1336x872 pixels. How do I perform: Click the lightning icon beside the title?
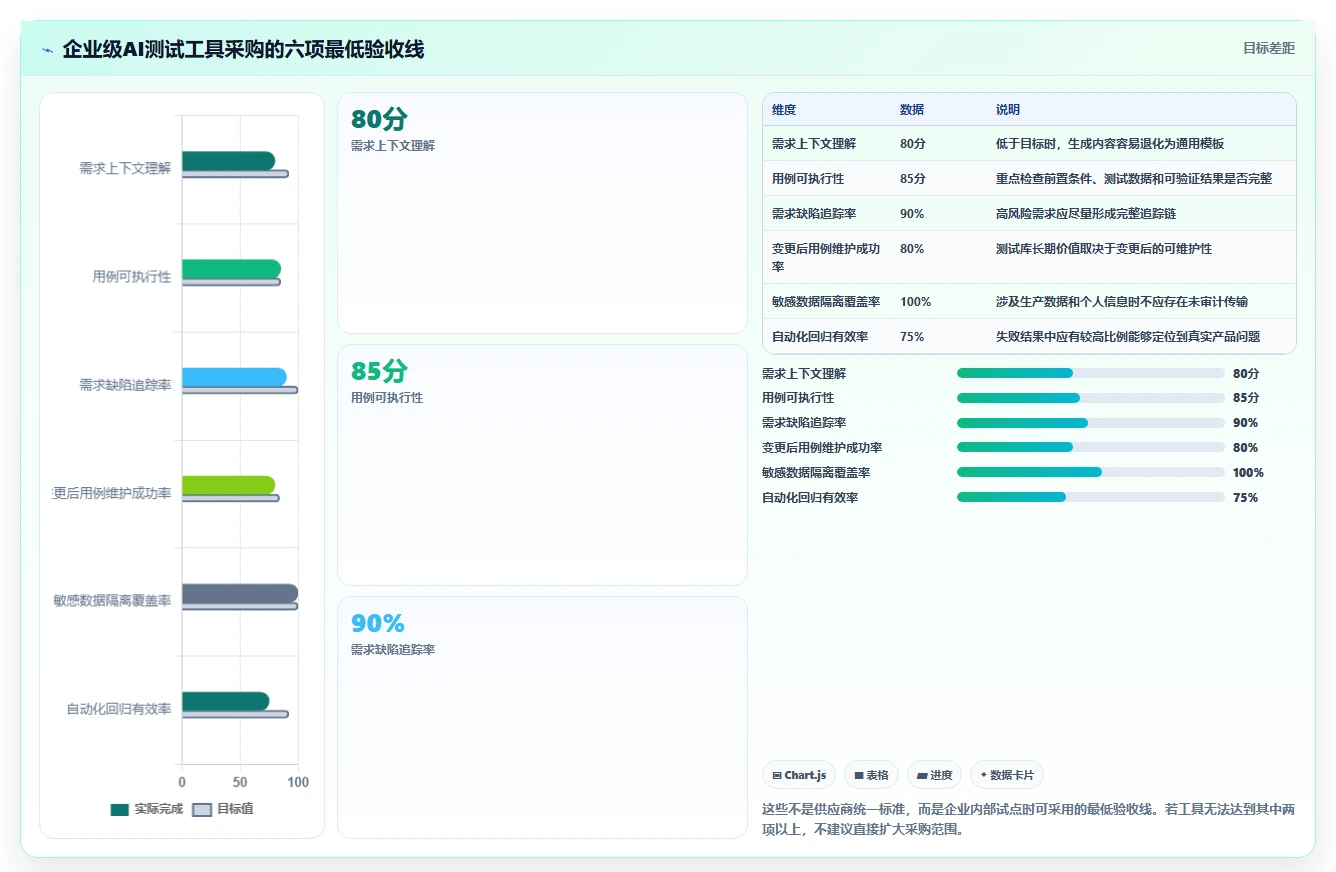click(48, 49)
